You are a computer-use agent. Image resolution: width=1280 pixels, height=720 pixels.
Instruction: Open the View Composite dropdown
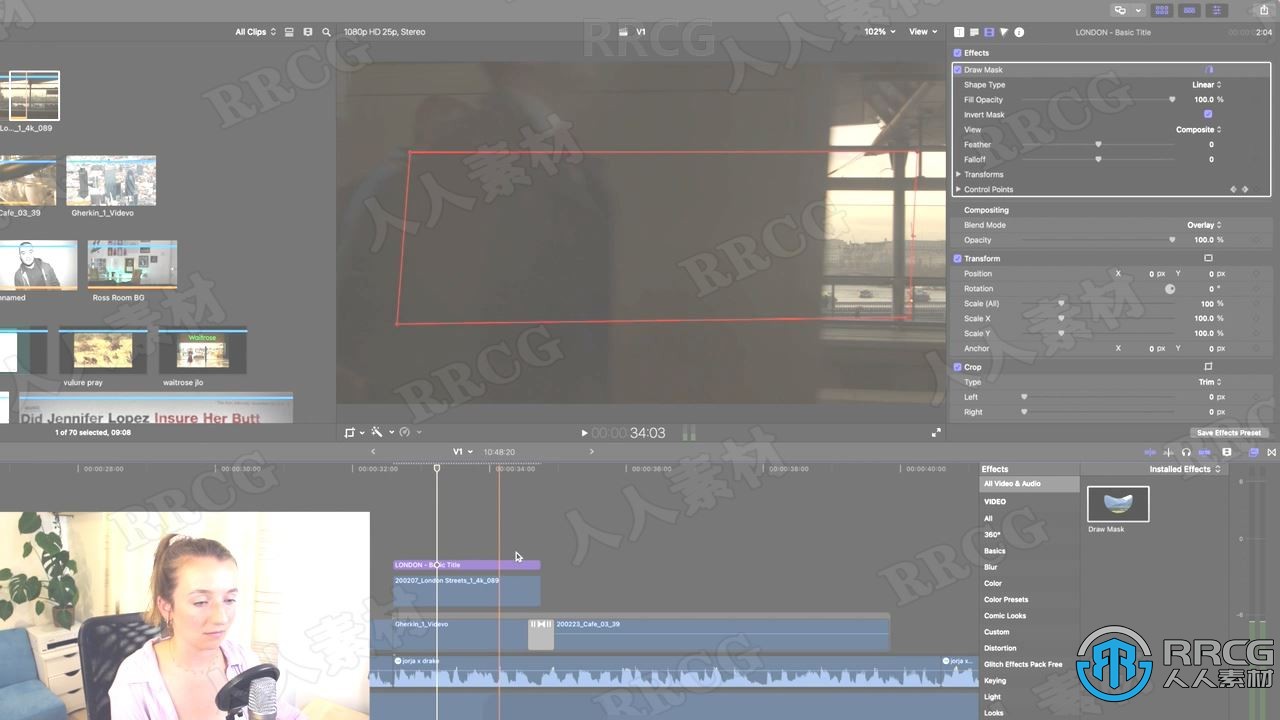(1198, 129)
